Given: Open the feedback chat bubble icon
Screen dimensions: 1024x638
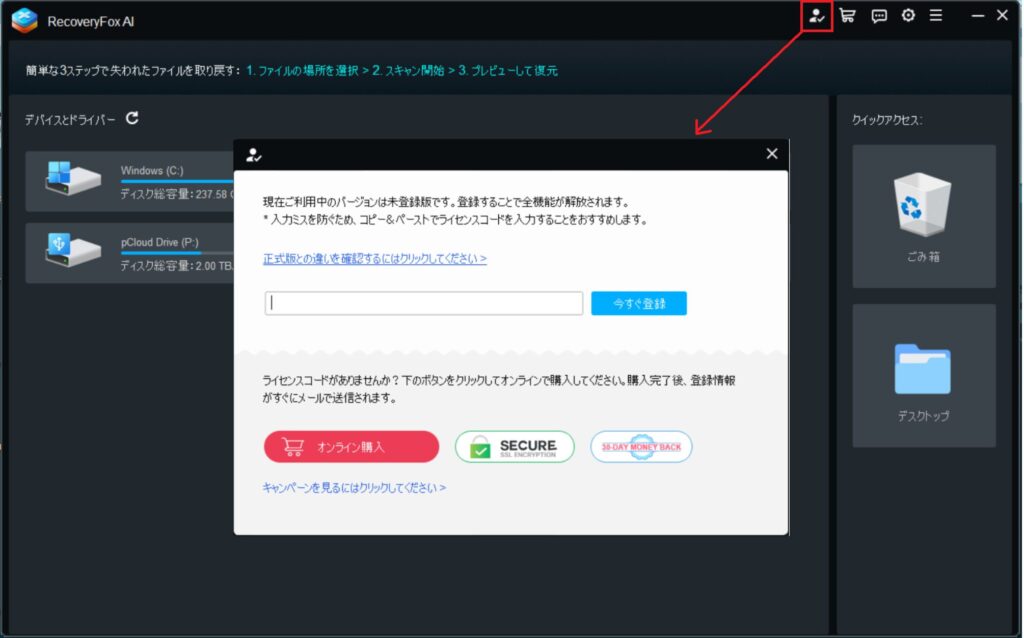Looking at the screenshot, I should 879,16.
